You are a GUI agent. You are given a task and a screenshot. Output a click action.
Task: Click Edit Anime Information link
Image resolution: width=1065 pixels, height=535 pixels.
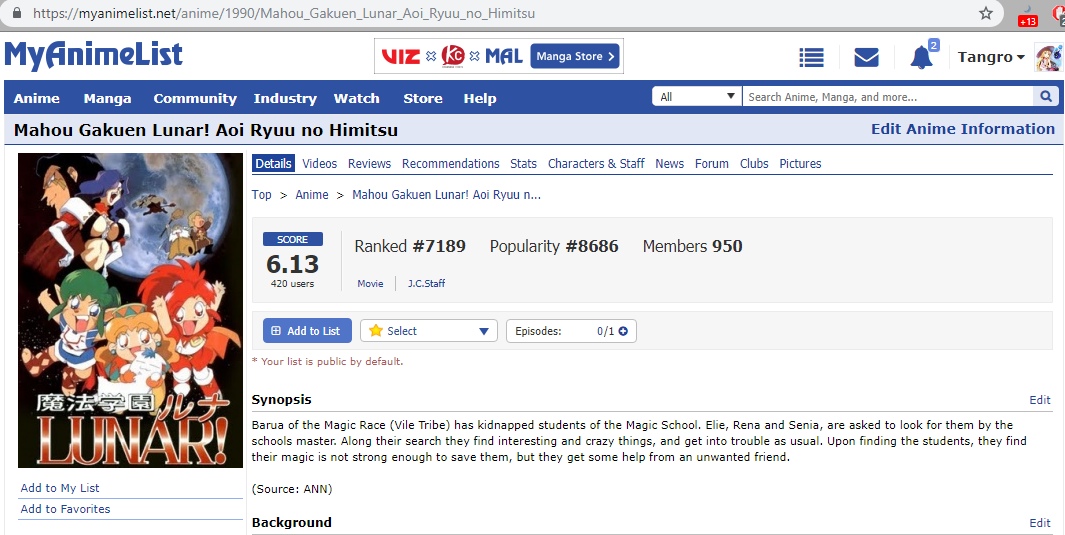pyautogui.click(x=963, y=129)
